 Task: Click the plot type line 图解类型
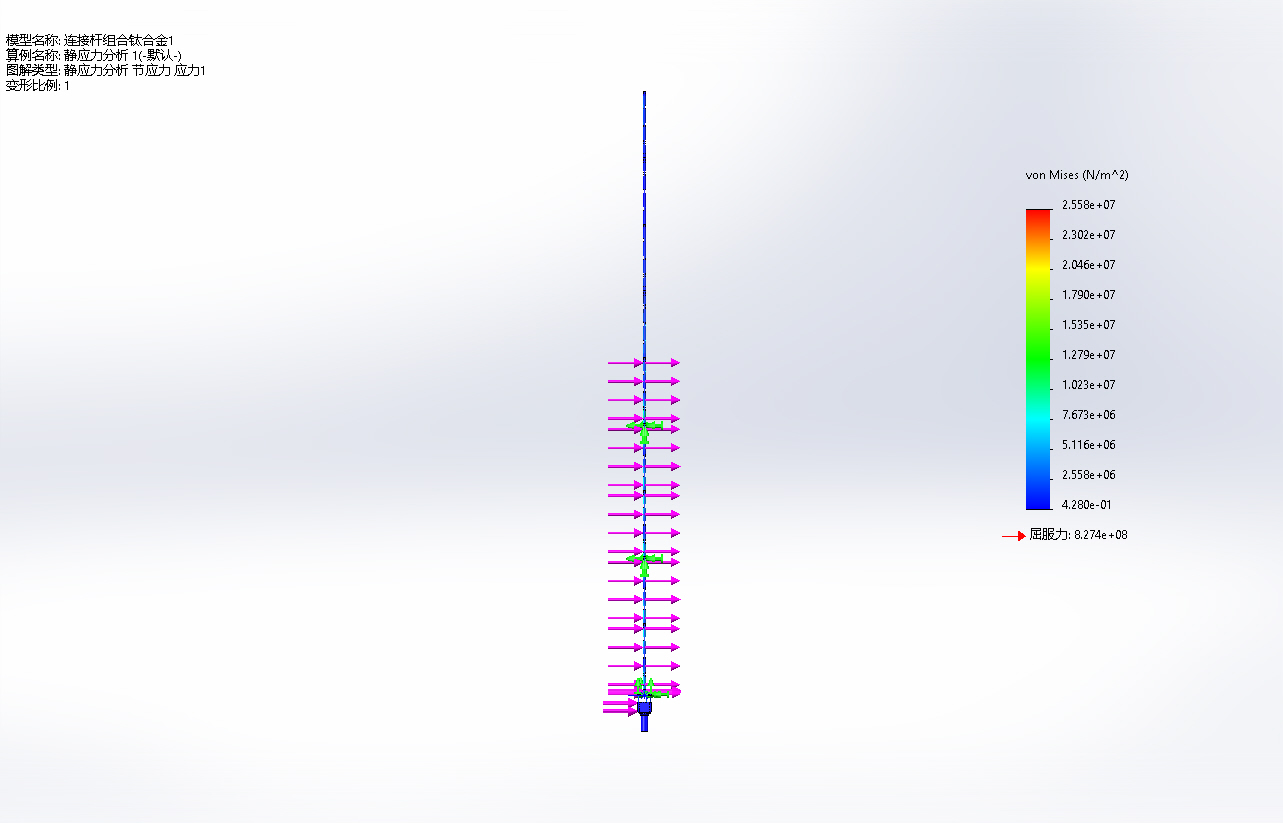click(x=106, y=71)
